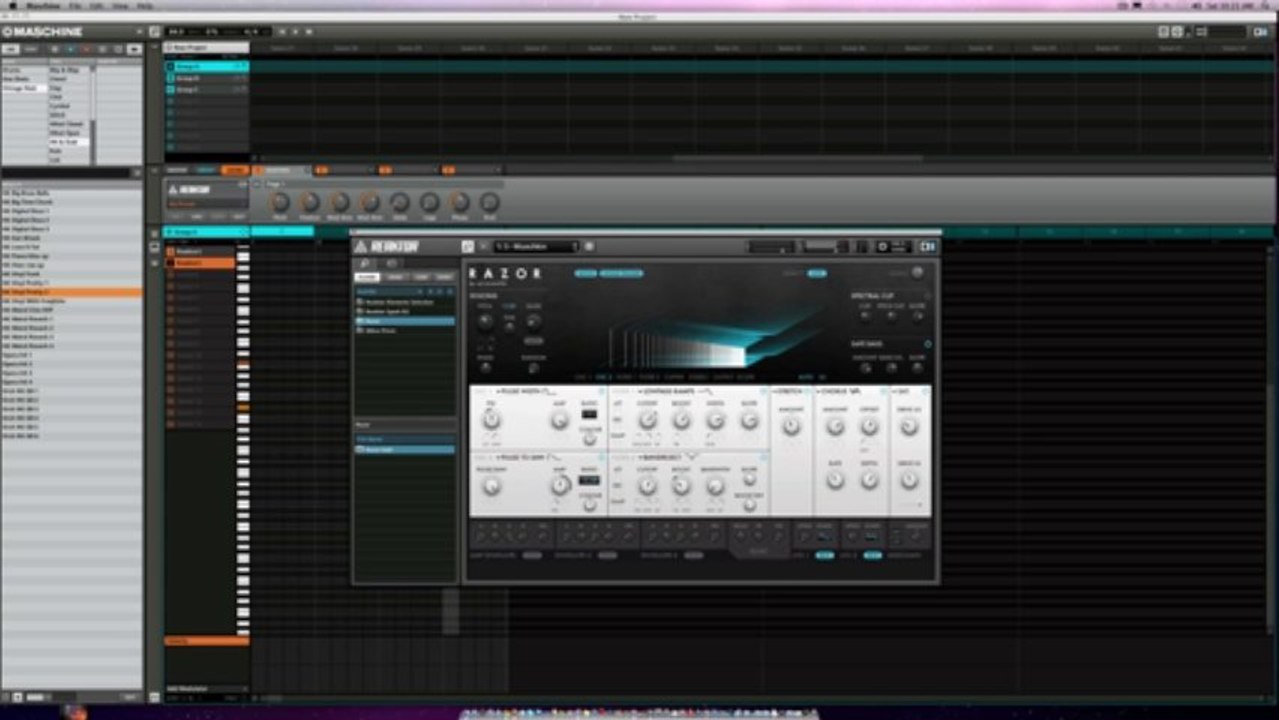Toggle power for the Lowpass Ramps filter
Viewport: 1279px width, 720px height.
tap(764, 392)
